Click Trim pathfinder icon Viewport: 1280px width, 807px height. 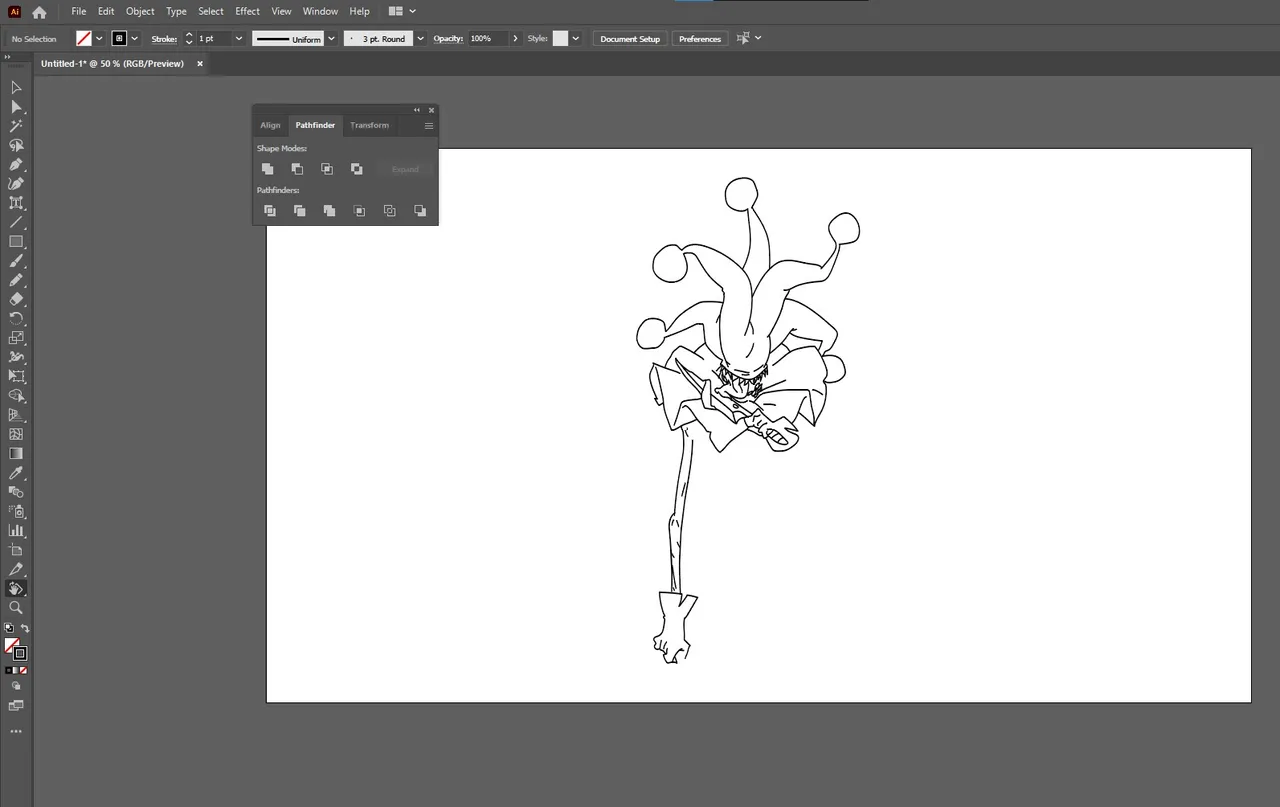coord(299,211)
